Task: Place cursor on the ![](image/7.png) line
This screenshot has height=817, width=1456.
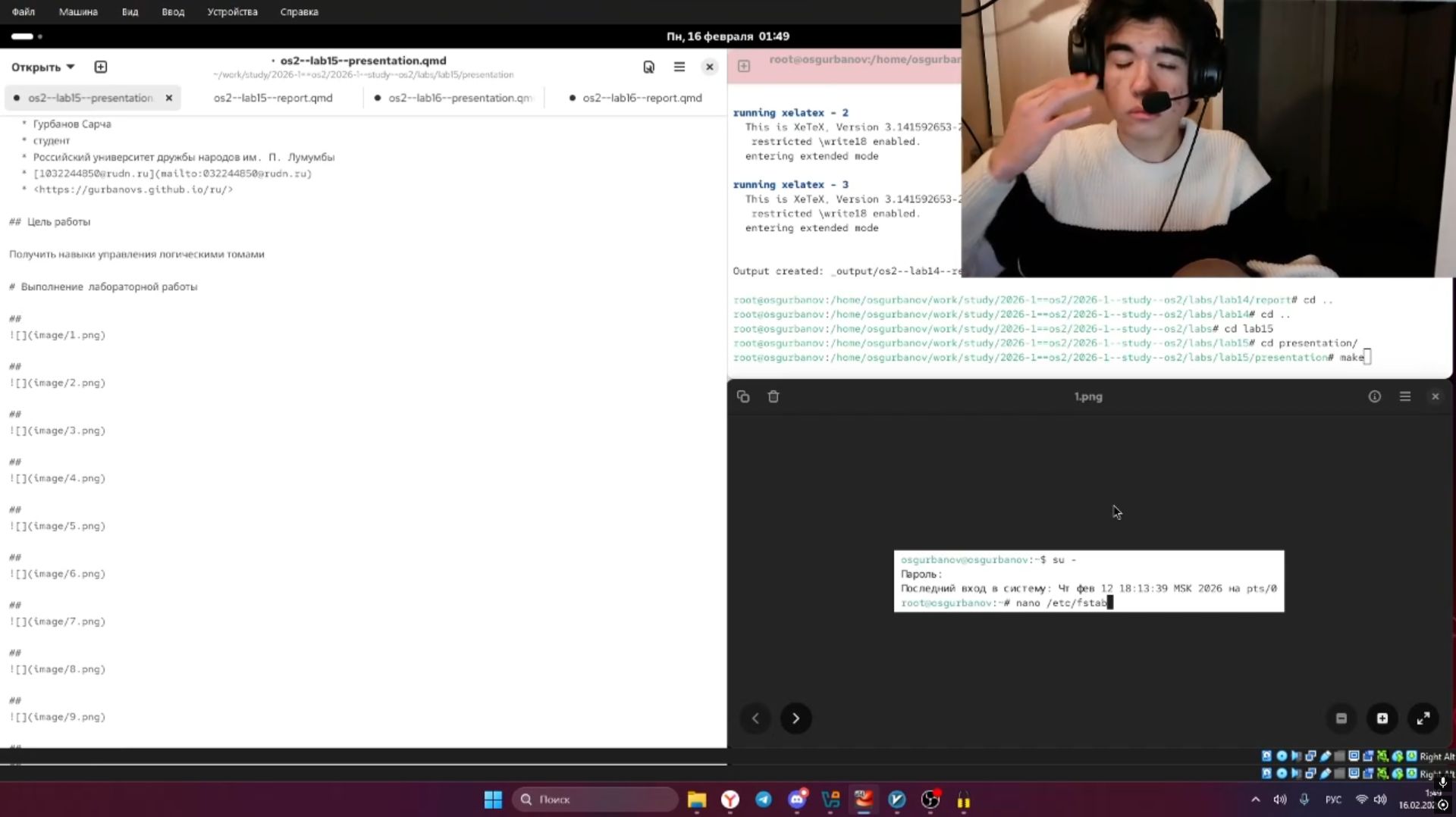Action: pos(58,621)
